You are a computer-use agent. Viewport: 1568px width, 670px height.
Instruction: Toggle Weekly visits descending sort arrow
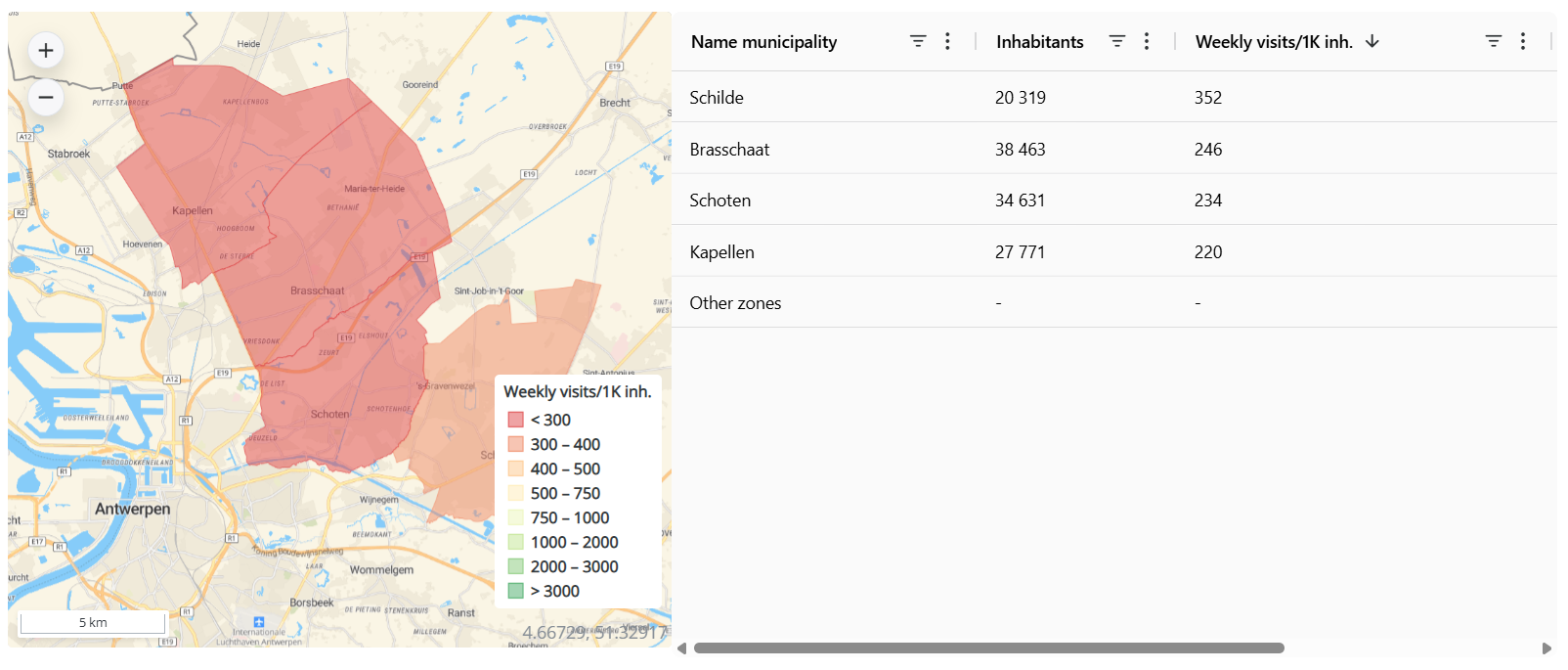tap(1372, 41)
